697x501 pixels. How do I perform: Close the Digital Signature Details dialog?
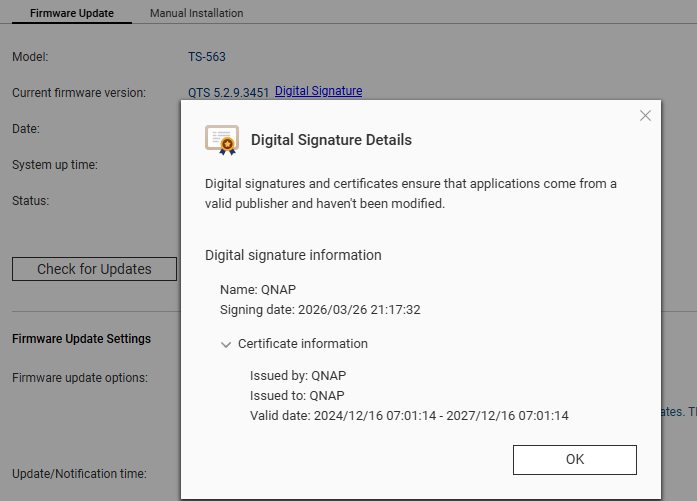point(645,116)
